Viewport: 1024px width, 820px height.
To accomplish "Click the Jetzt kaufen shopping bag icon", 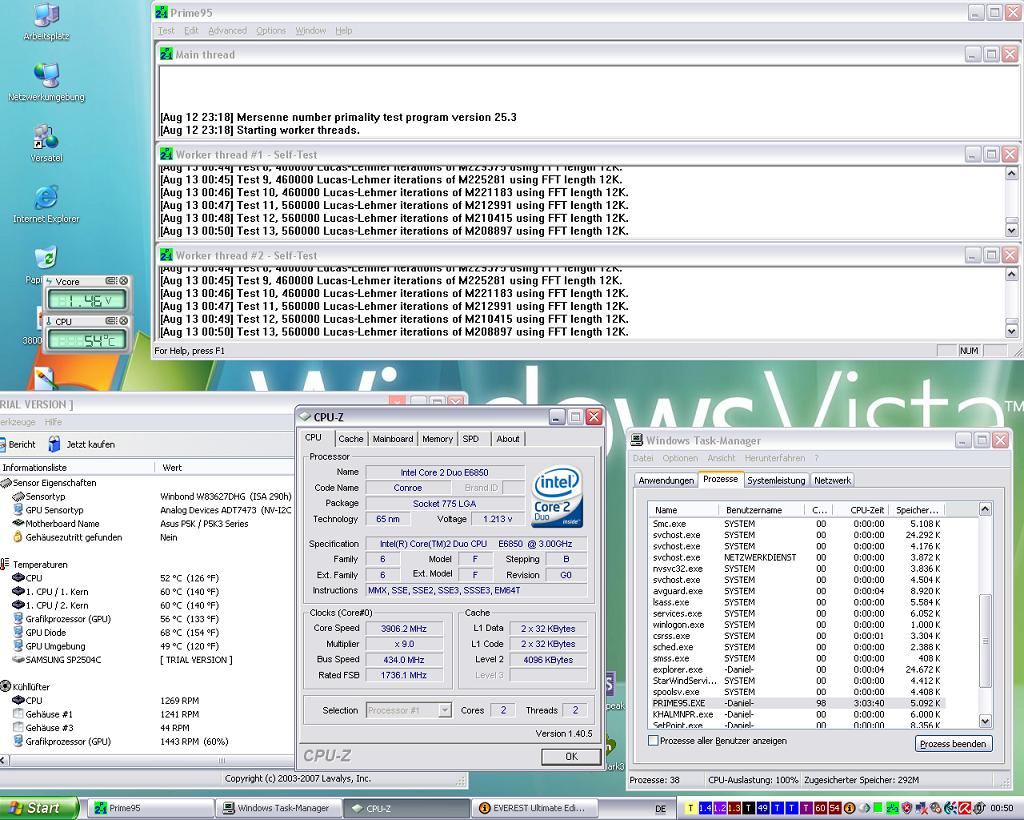I will click(55, 444).
